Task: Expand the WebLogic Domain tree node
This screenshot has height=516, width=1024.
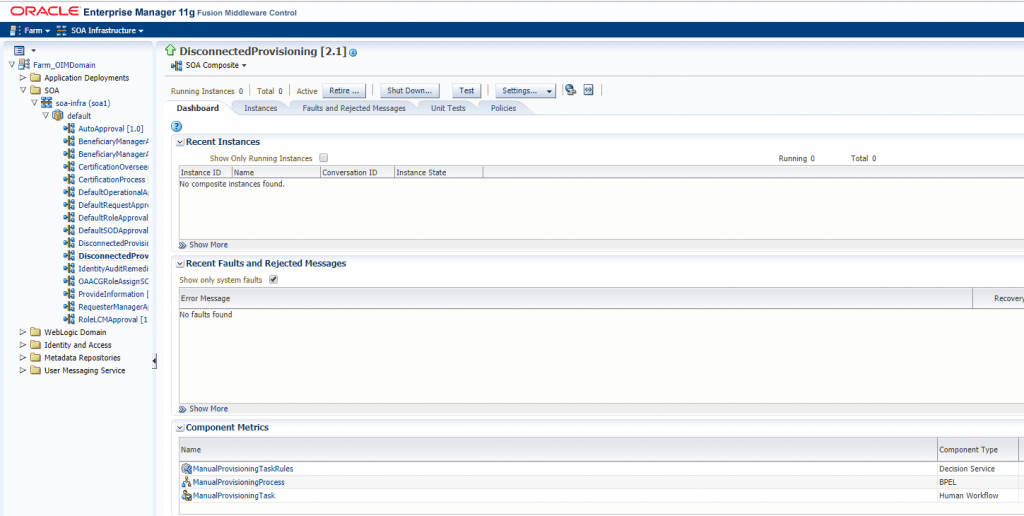Action: tap(24, 332)
